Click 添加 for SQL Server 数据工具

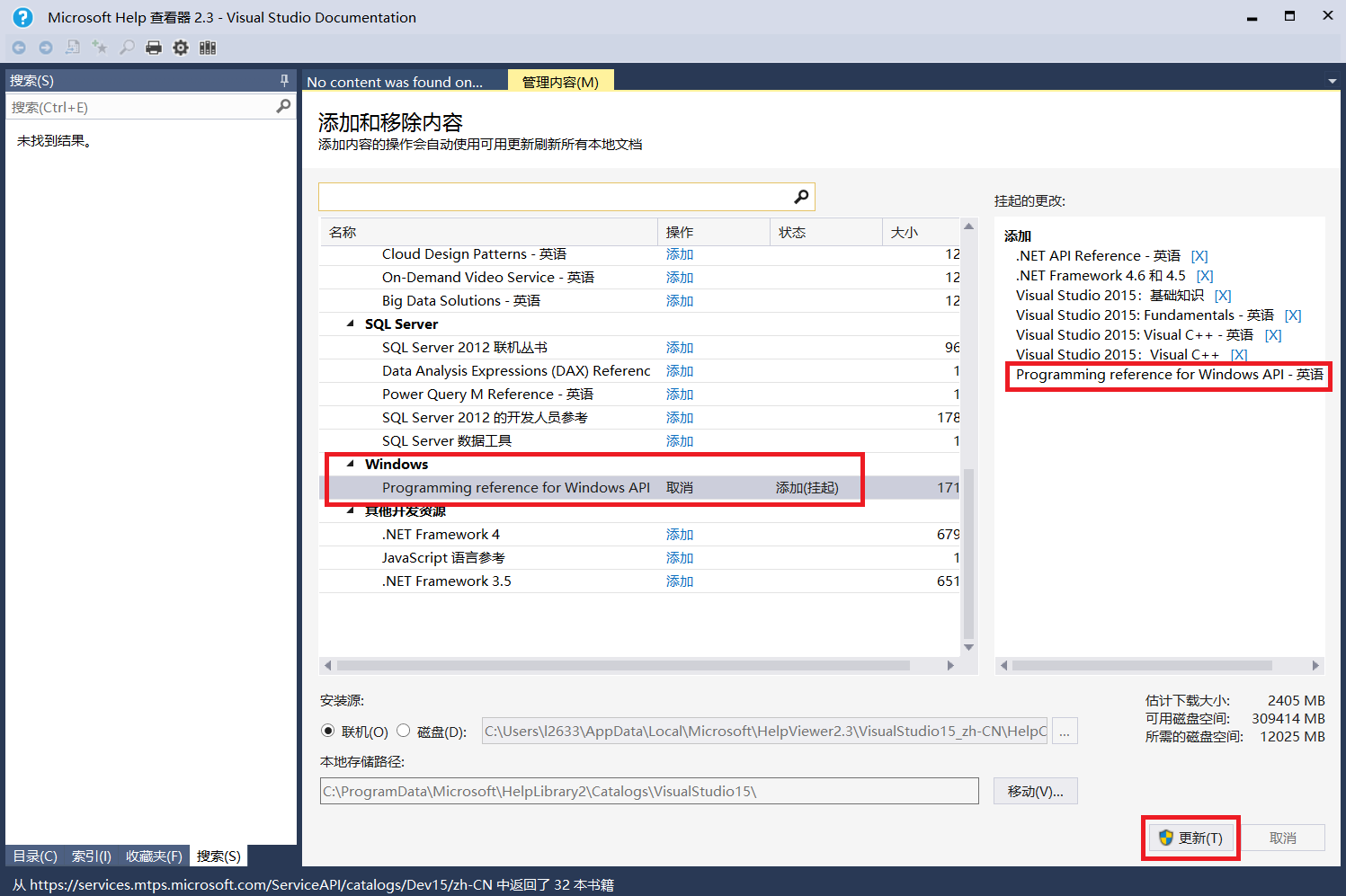(x=680, y=441)
